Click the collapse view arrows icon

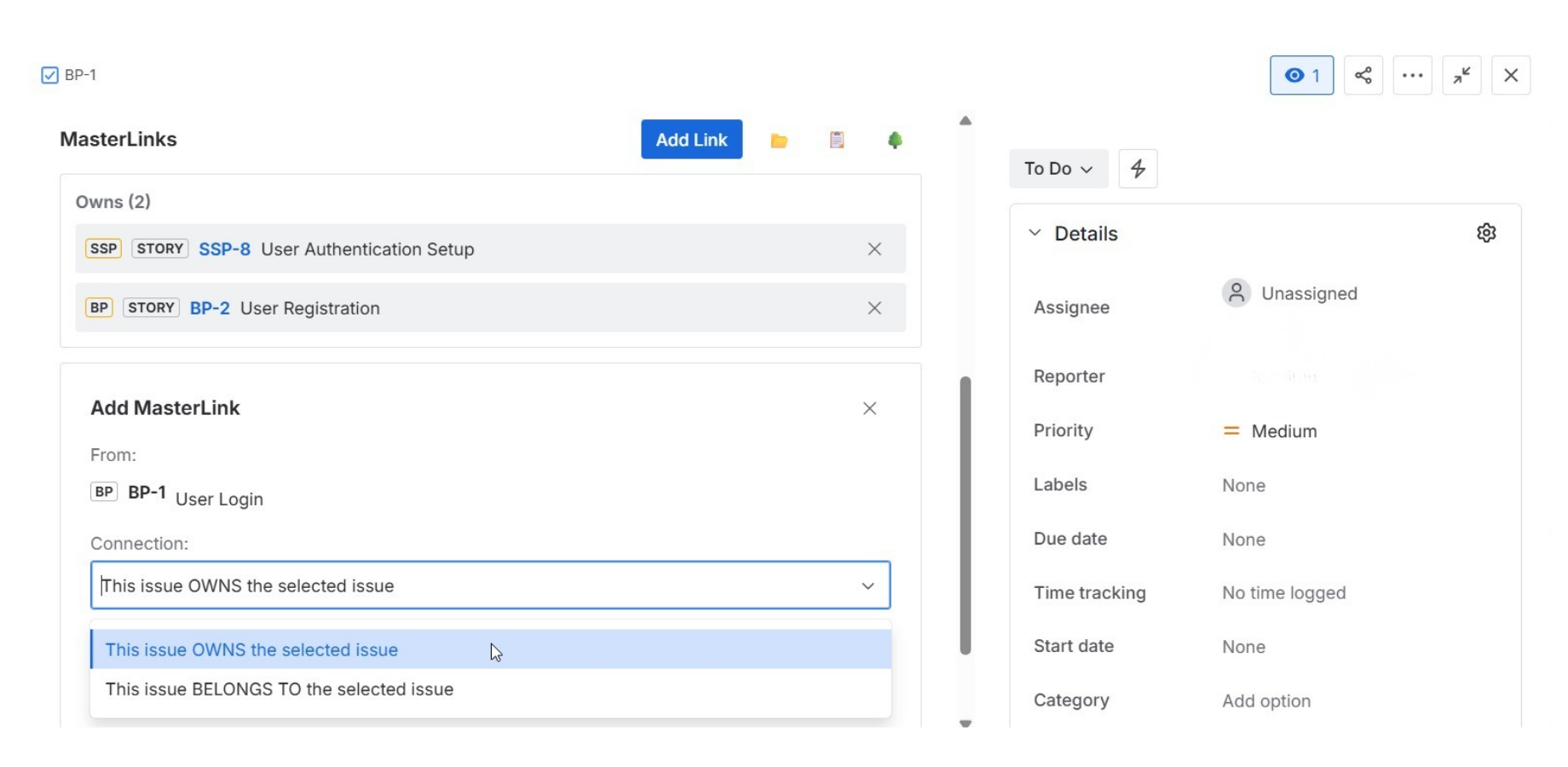[x=1462, y=75]
